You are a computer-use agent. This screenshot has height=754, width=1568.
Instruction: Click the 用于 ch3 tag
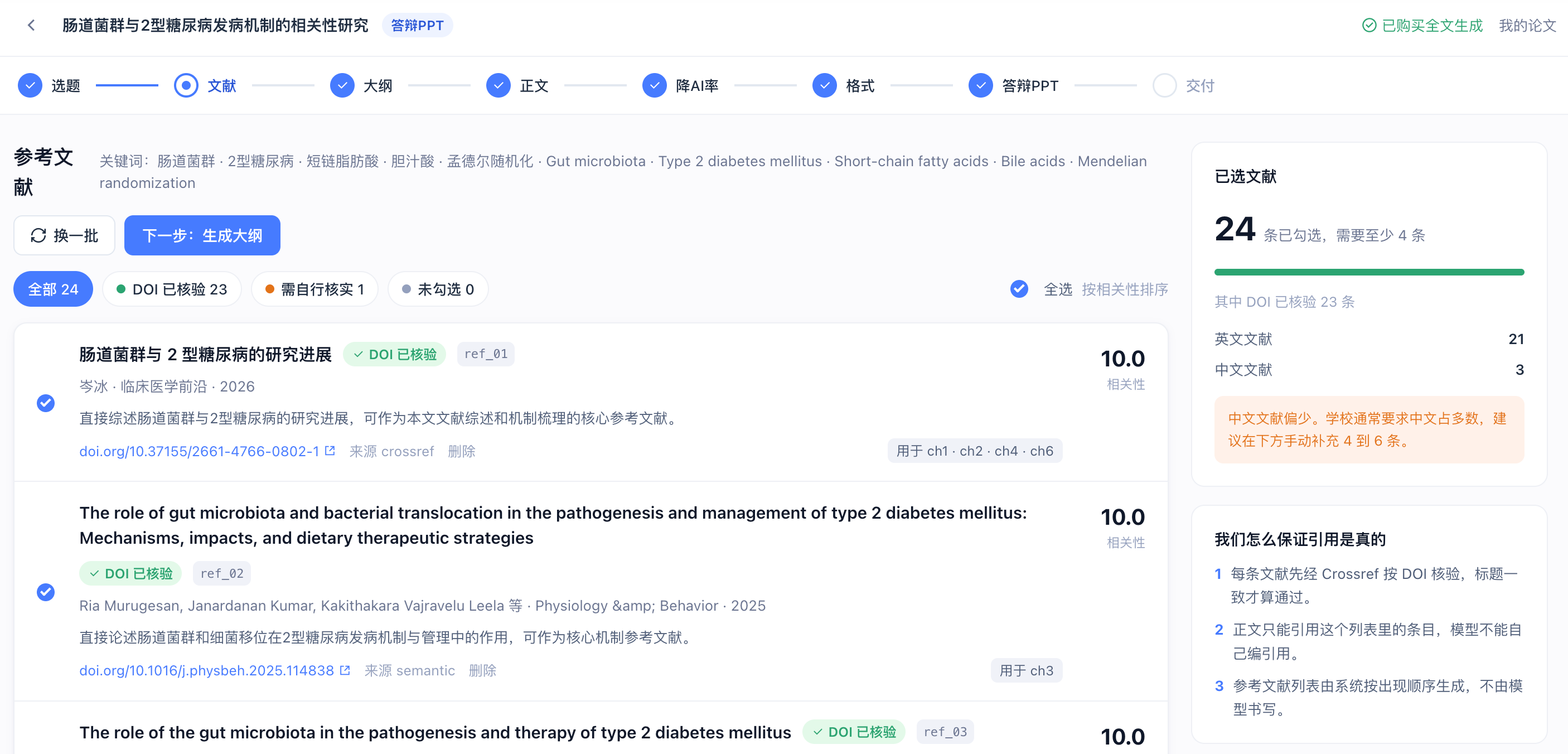pos(1026,670)
